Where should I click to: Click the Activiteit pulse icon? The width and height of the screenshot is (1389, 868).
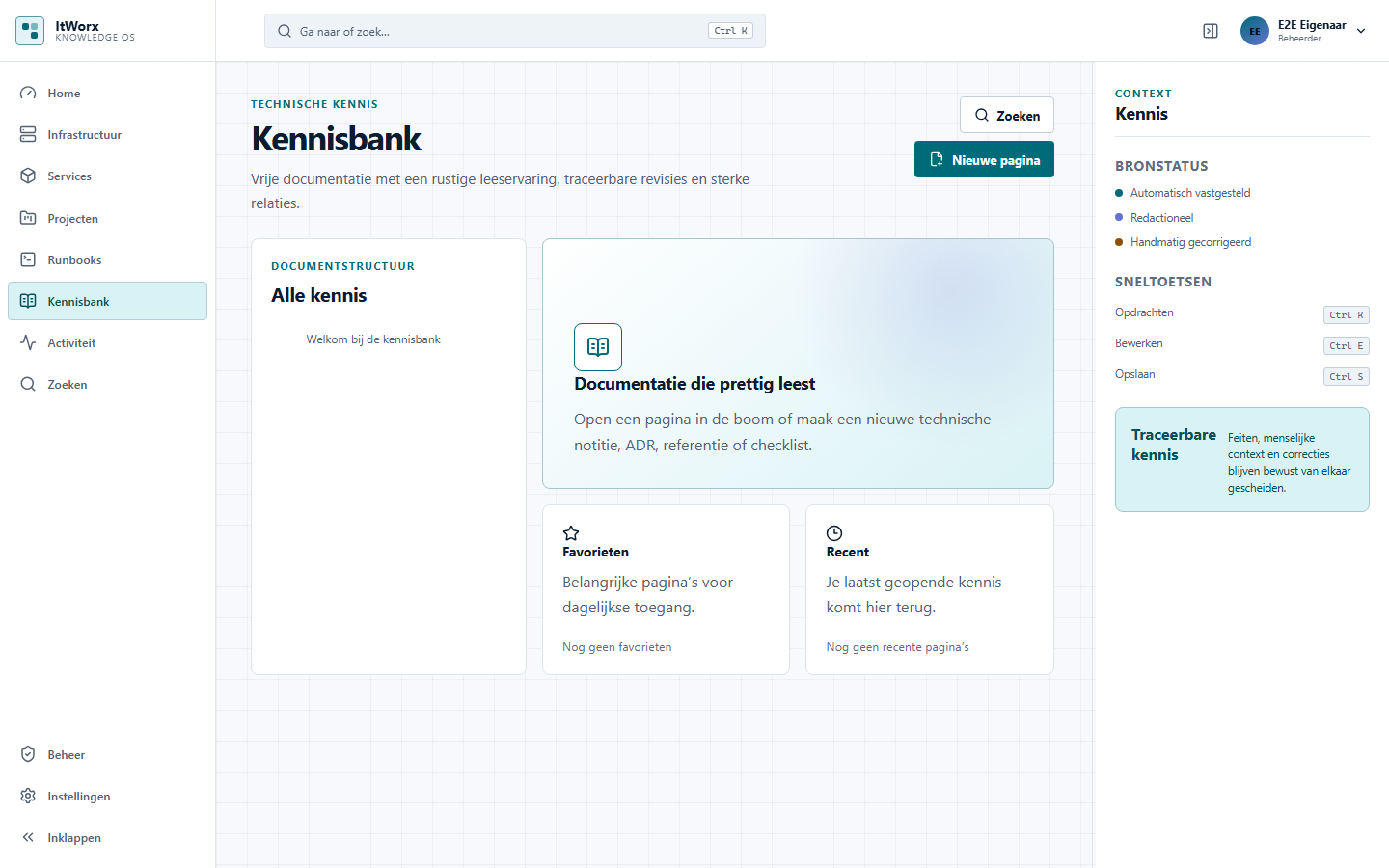coord(28,342)
